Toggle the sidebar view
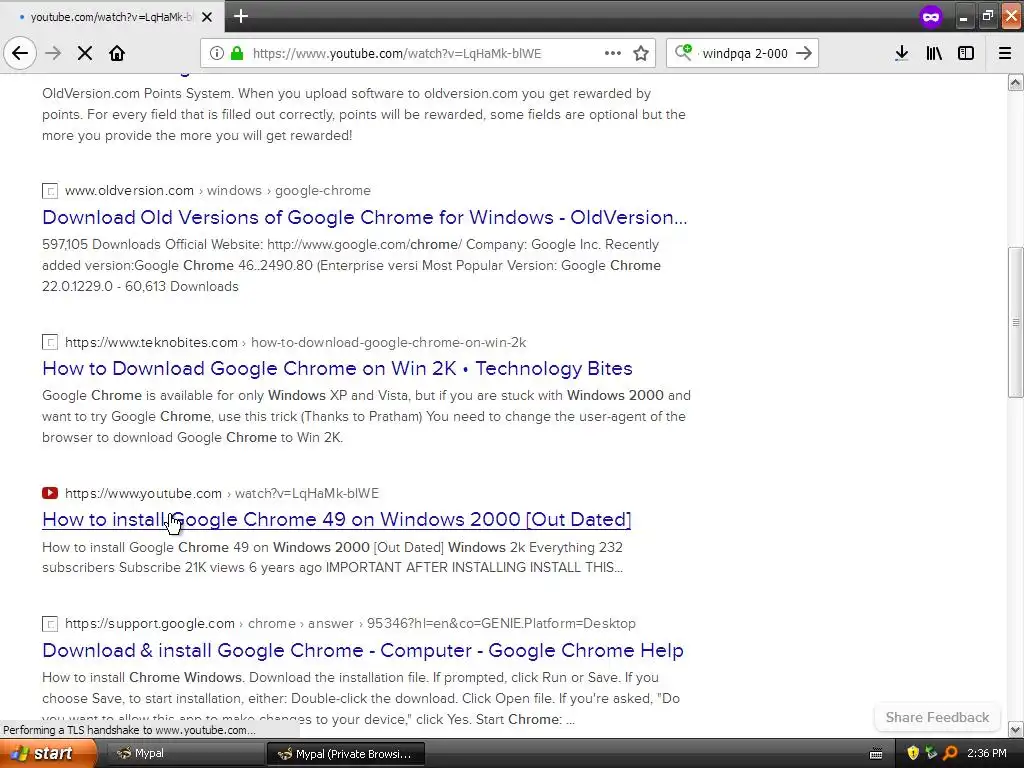1024x768 pixels. [966, 53]
